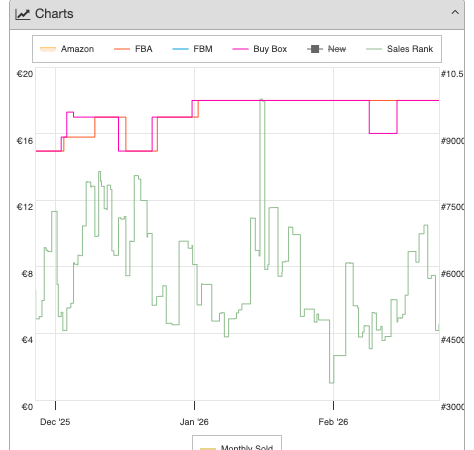Click the Feb '26 axis label
The width and height of the screenshot is (474, 450).
tap(333, 422)
